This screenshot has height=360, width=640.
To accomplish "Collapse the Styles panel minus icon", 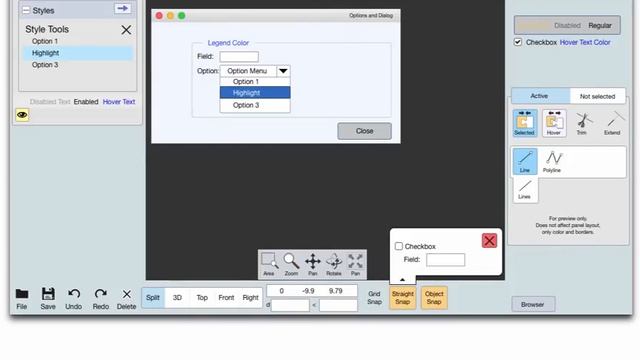I will click(x=26, y=10).
